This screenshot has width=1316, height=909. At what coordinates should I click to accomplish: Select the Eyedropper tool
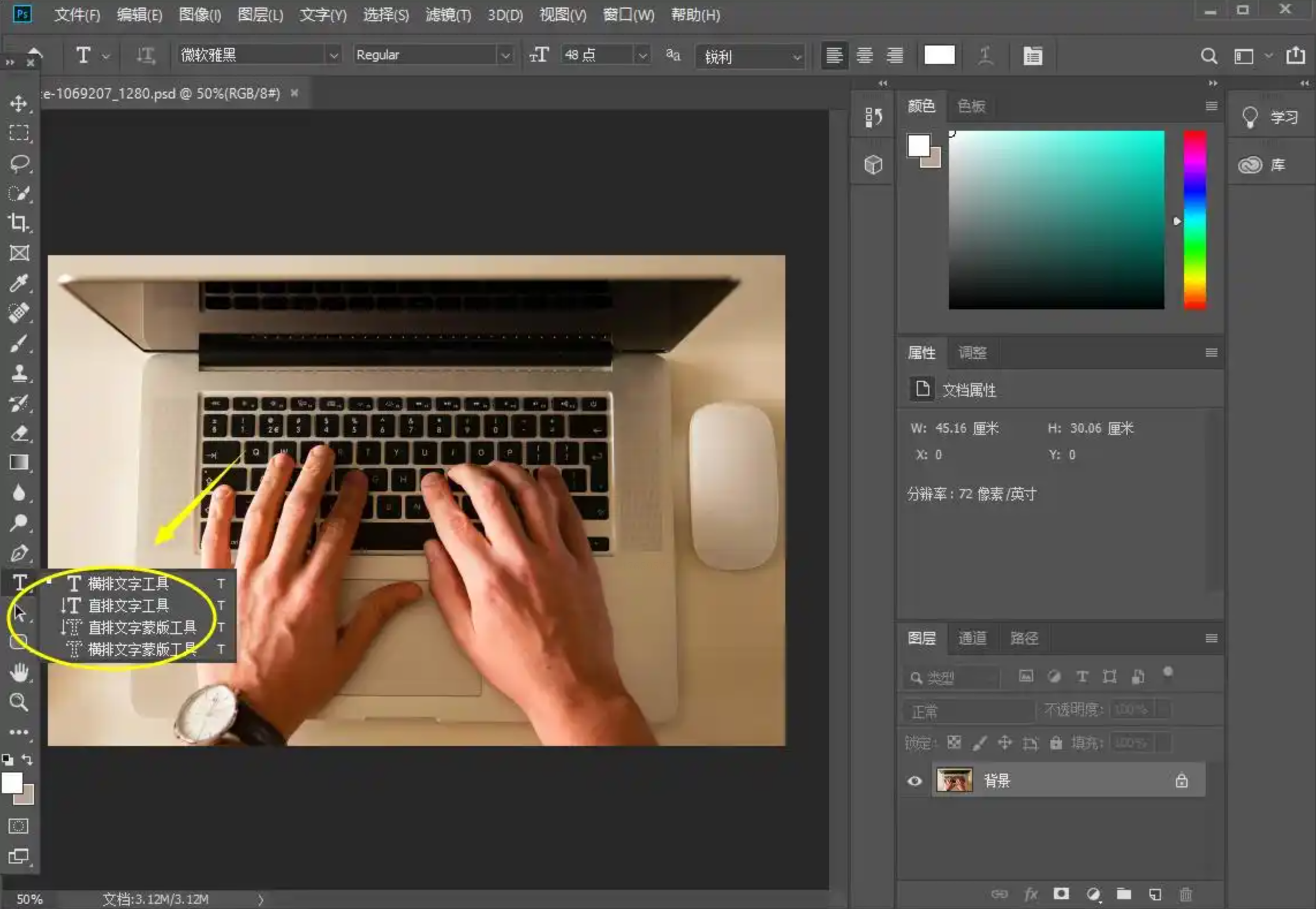(19, 283)
